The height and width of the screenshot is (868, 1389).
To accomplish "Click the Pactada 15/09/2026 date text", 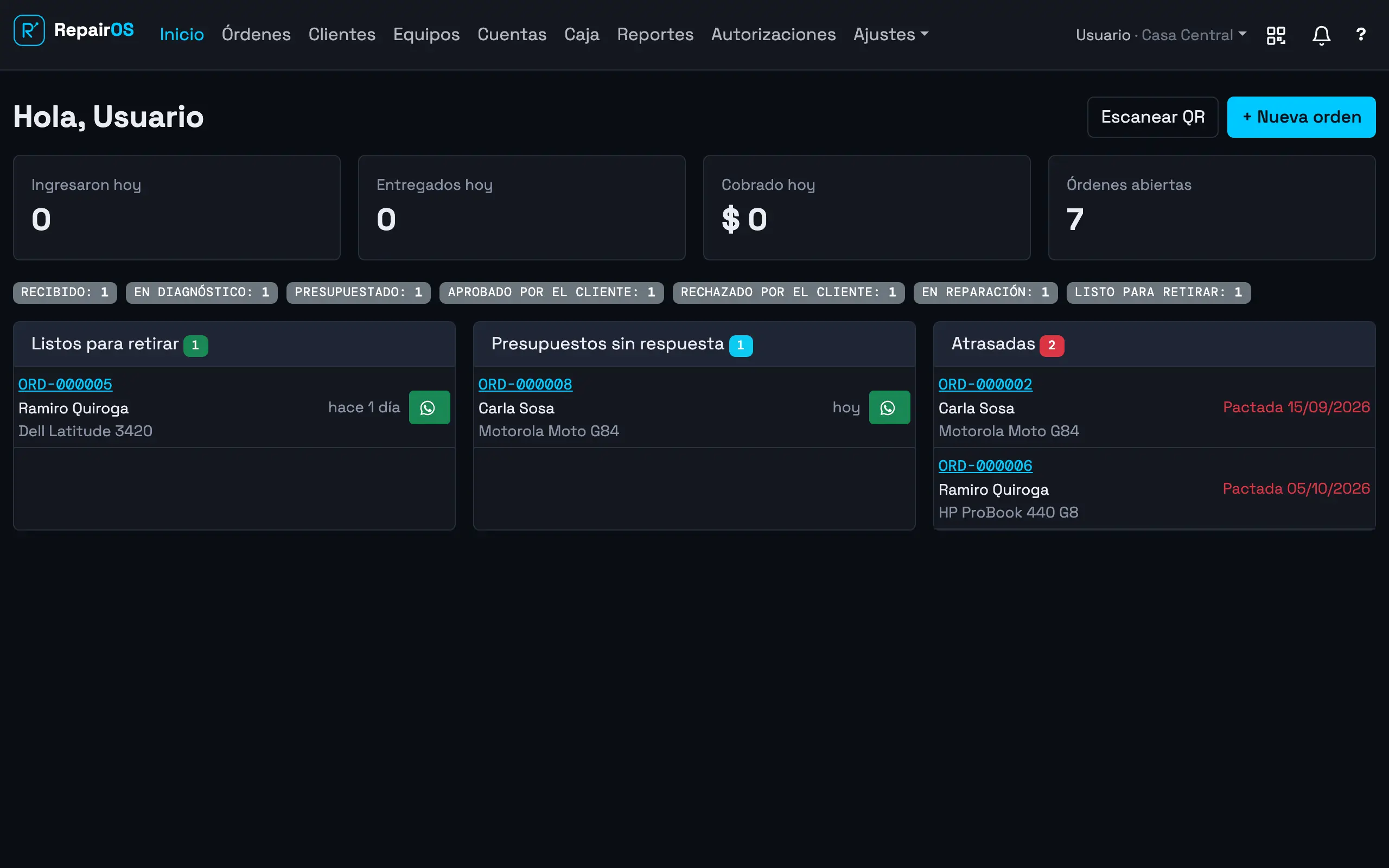I will tap(1297, 407).
